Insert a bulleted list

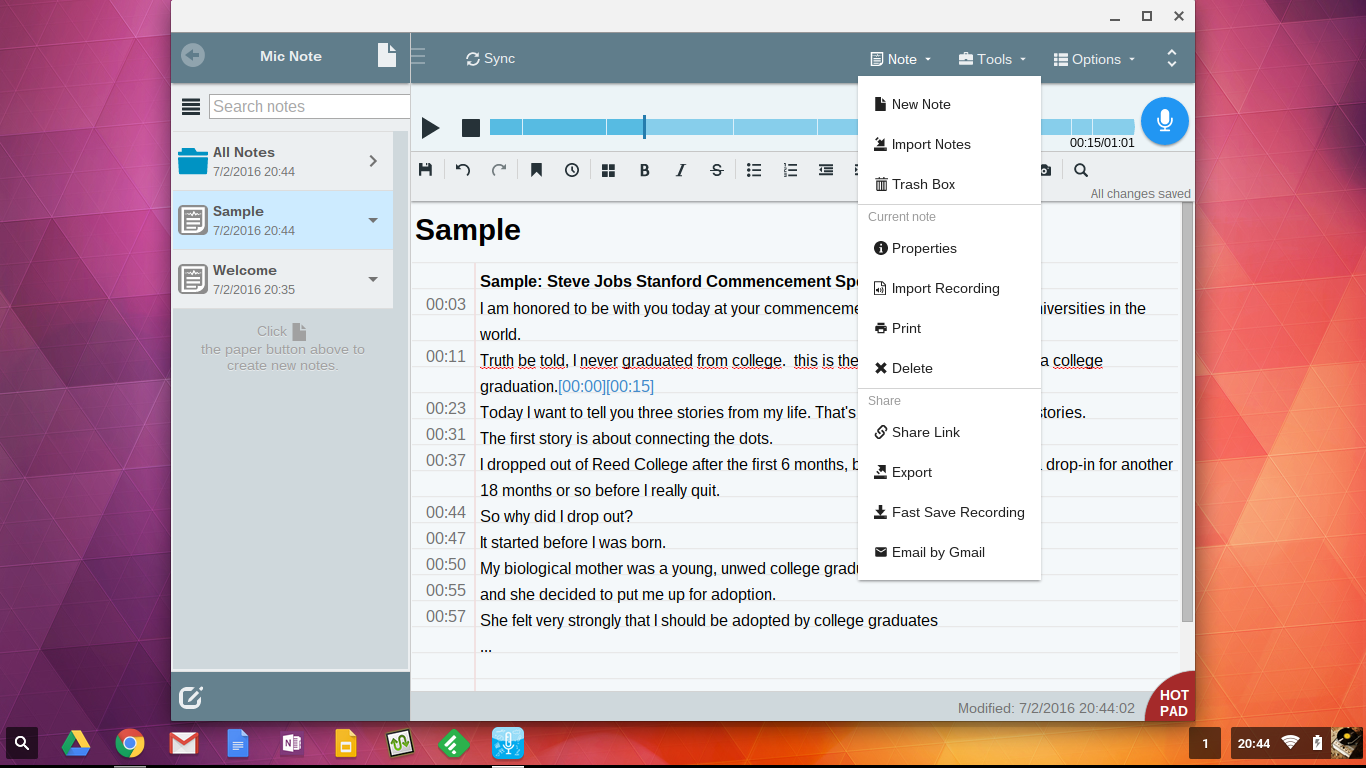click(754, 170)
